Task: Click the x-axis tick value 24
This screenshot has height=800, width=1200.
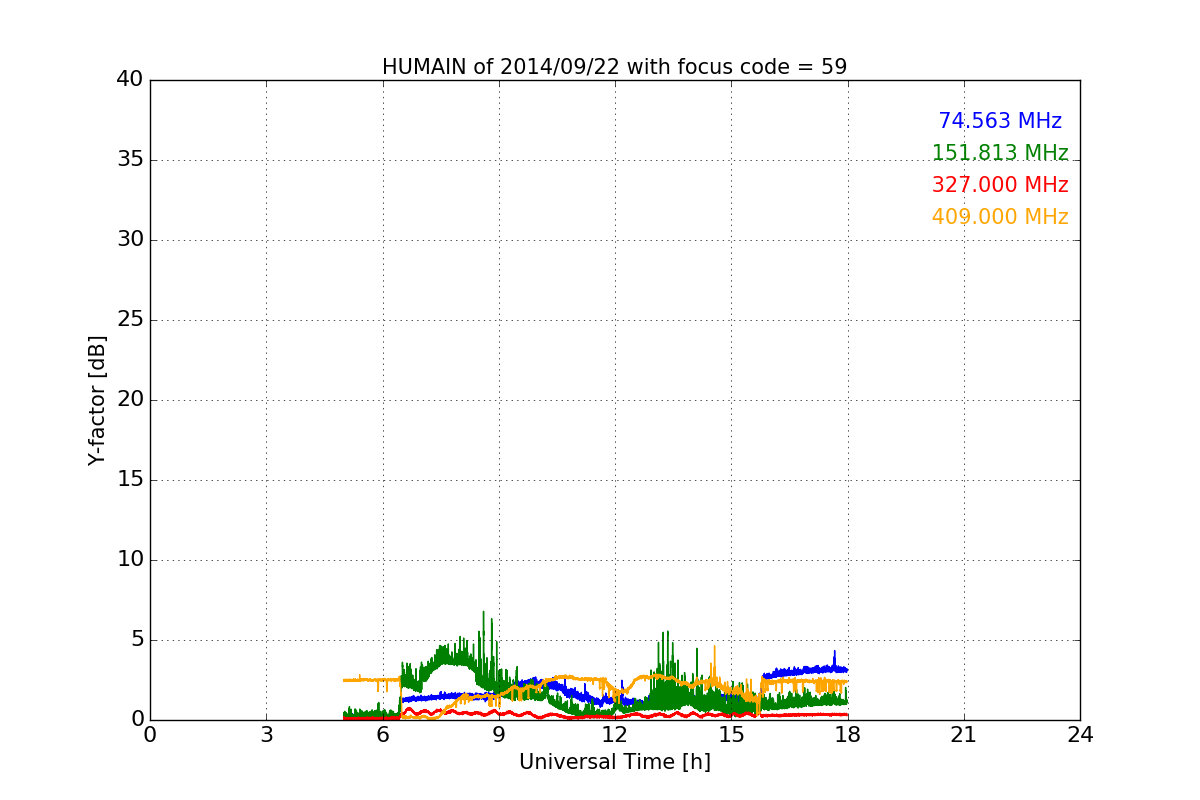Action: click(x=1080, y=735)
